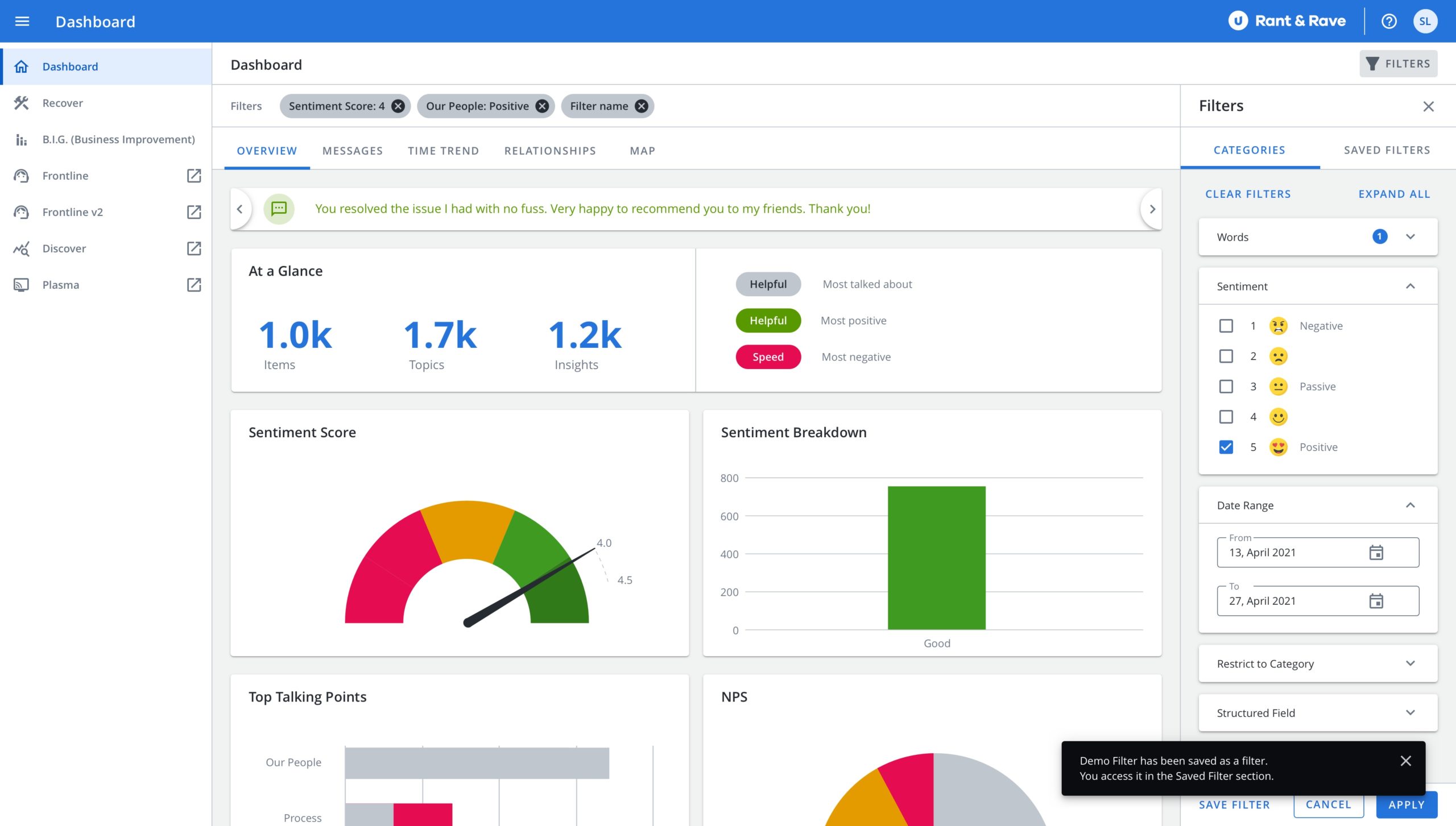Click the To date input field

(x=1318, y=601)
